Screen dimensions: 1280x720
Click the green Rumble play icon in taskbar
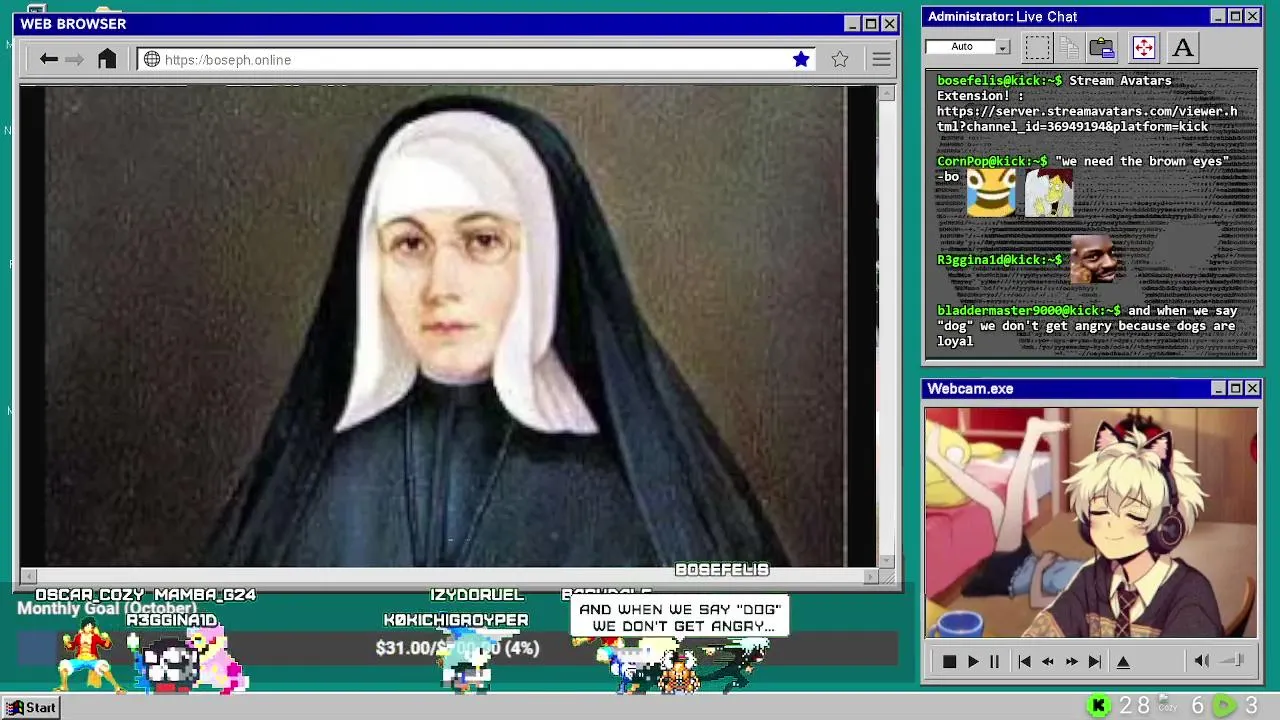(1224, 706)
